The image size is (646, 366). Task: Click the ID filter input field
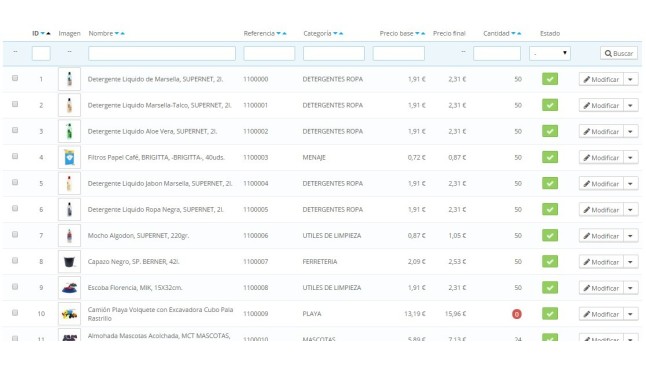tap(41, 53)
